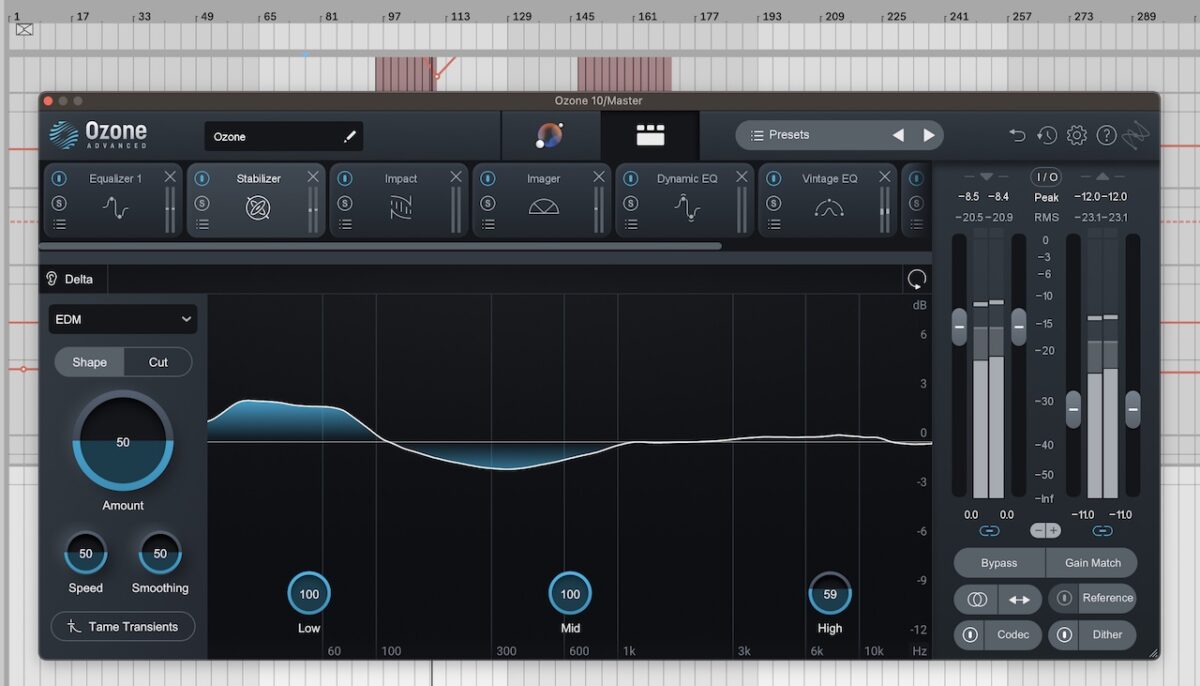1200x686 pixels.
Task: Select the Cut mode tab
Action: 158,362
